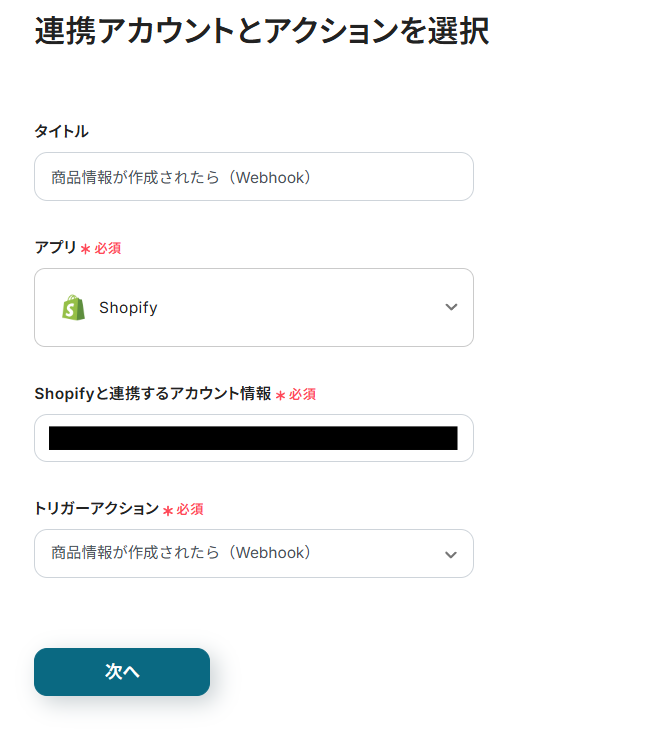Viewport: 670px width, 736px height.
Task: Click the アプリ field label
Action: [55, 247]
